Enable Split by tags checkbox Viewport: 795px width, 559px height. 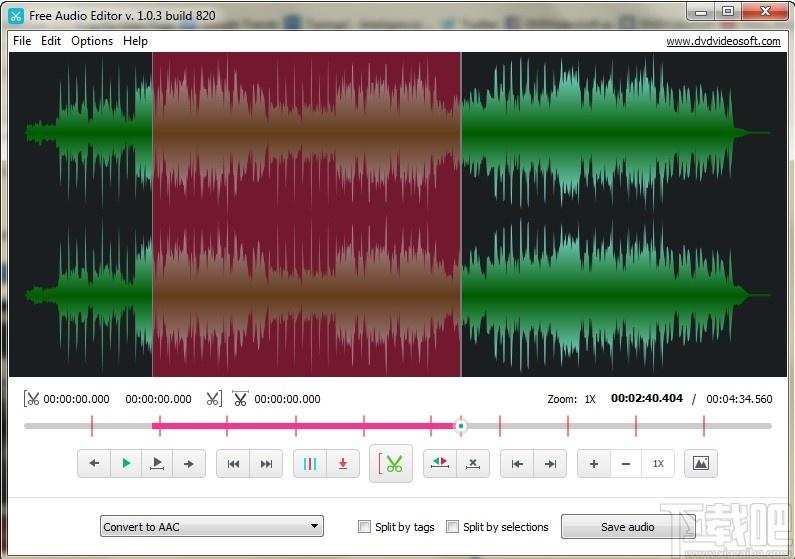click(x=364, y=527)
